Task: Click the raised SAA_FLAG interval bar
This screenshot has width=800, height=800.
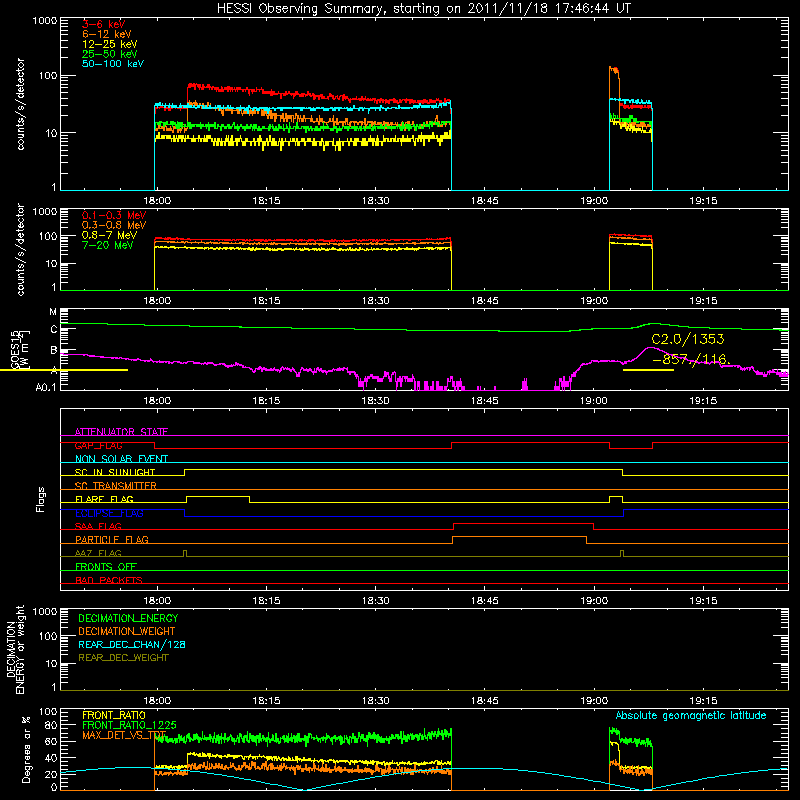Action: [x=523, y=524]
